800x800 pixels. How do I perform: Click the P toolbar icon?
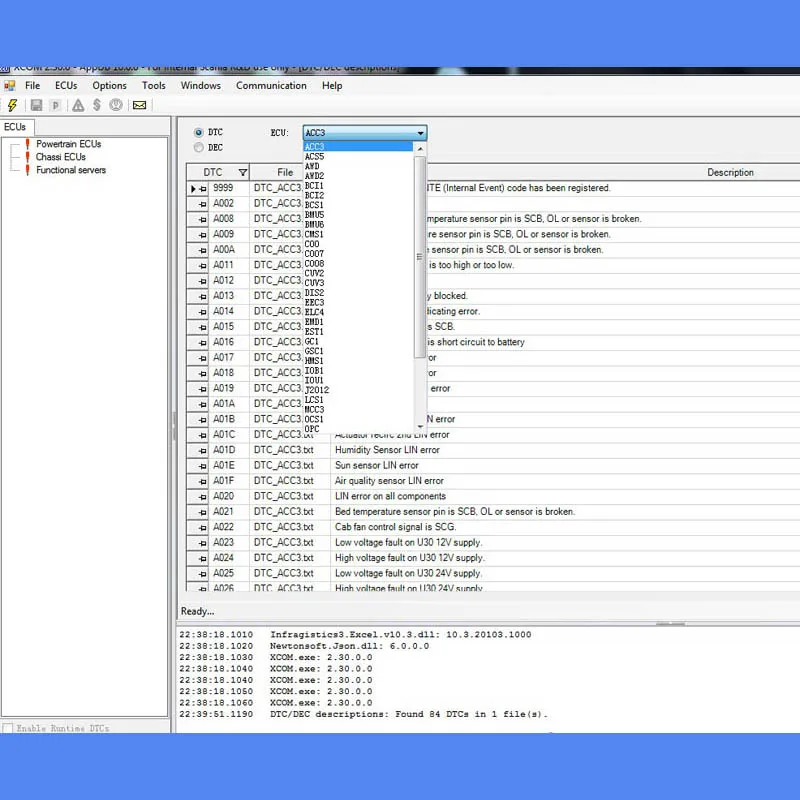coord(56,106)
